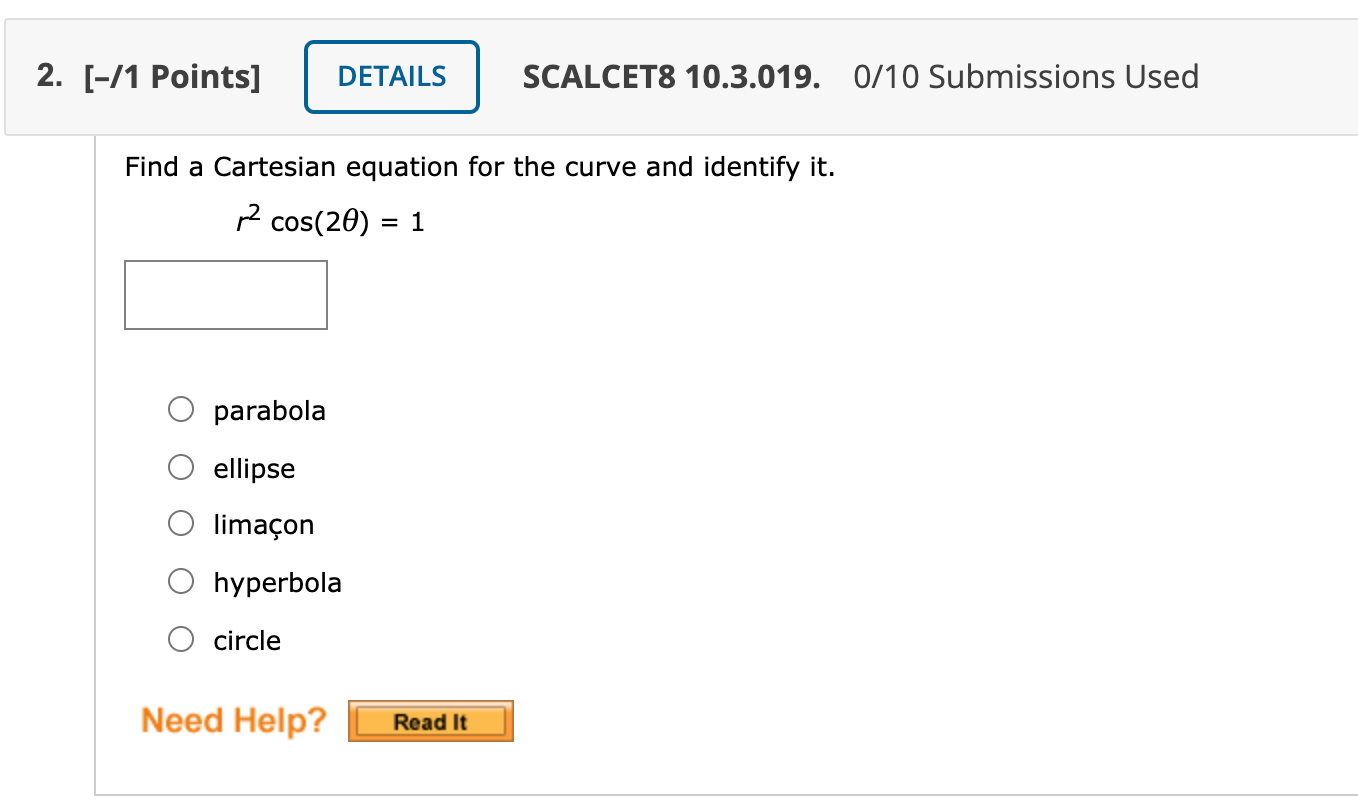The image size is (1358, 810).
Task: Click the hyperbola option text label
Action: 278,582
